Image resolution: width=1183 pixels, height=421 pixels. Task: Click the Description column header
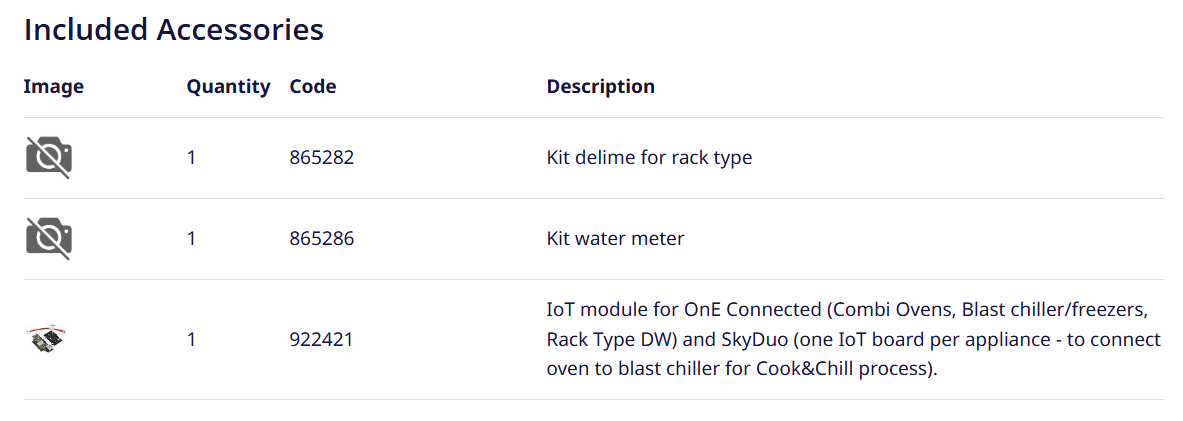[600, 87]
